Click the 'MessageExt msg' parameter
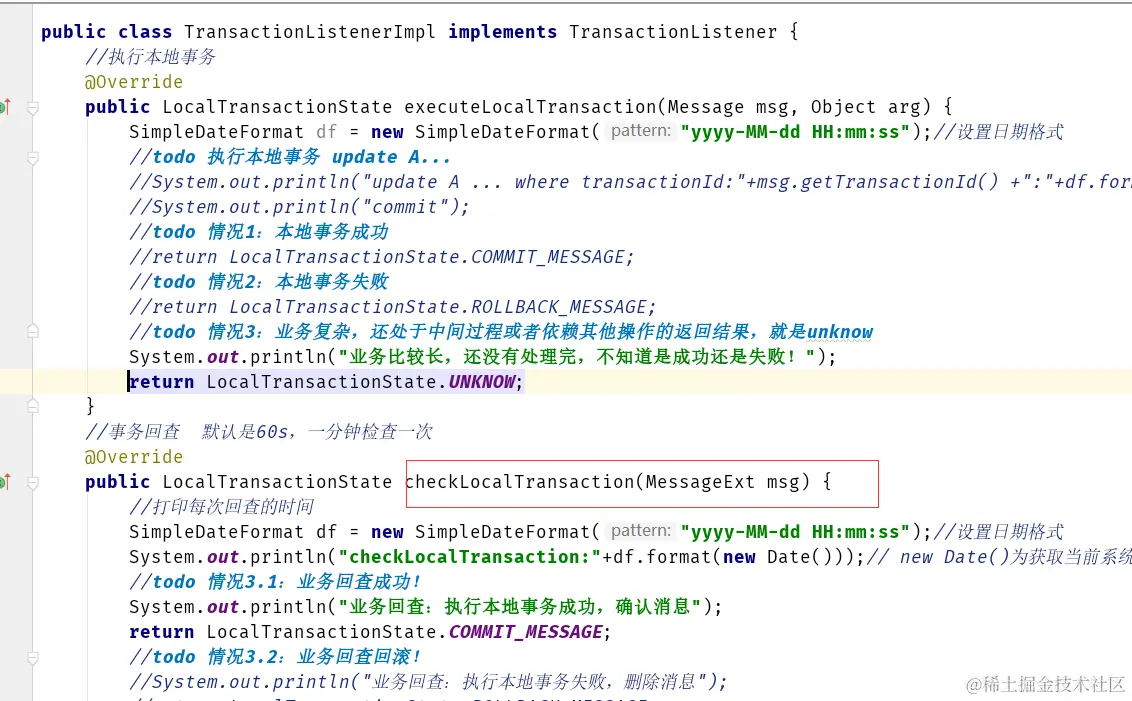The image size is (1132, 701). coord(723,482)
